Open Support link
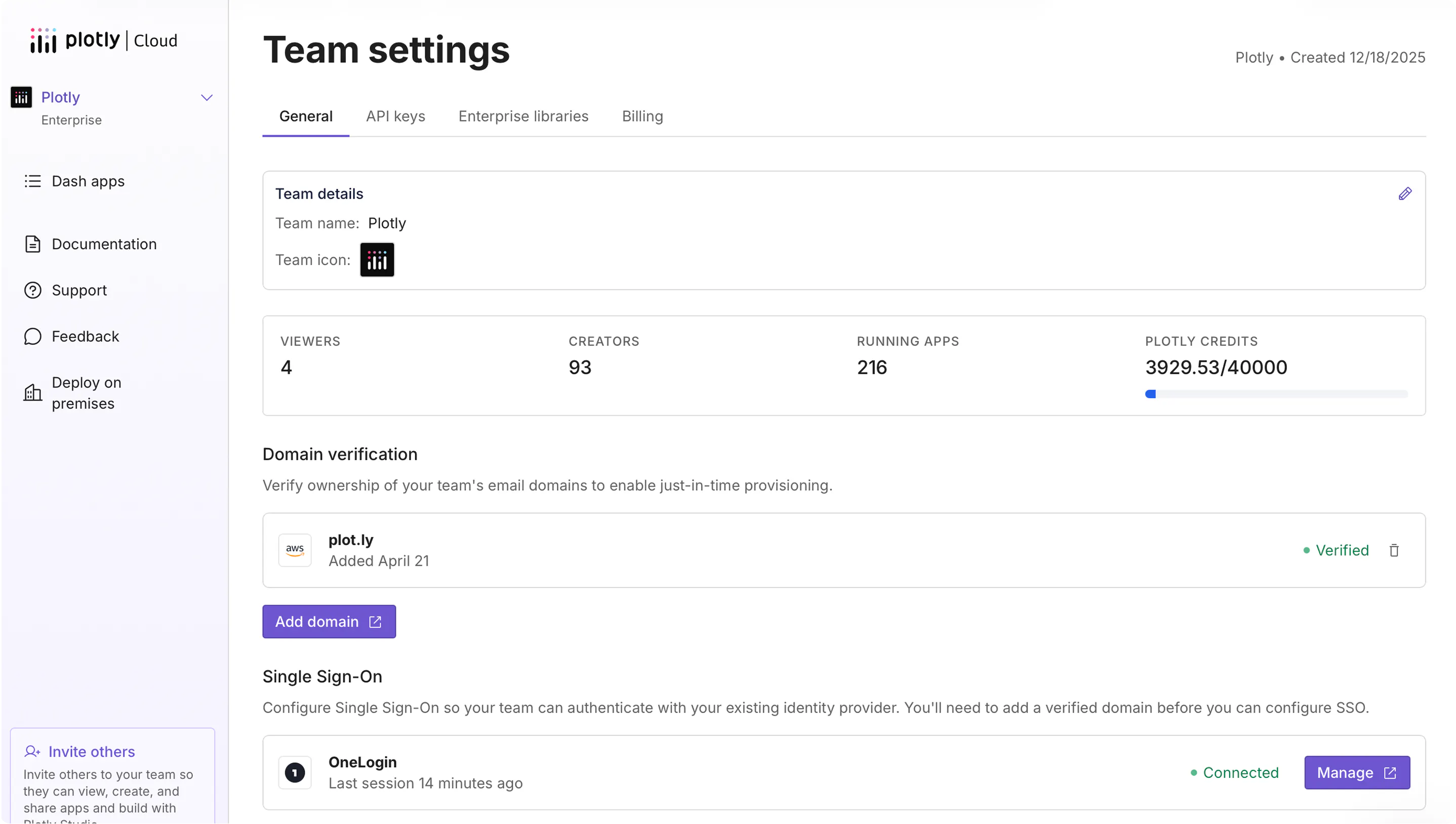 point(79,290)
